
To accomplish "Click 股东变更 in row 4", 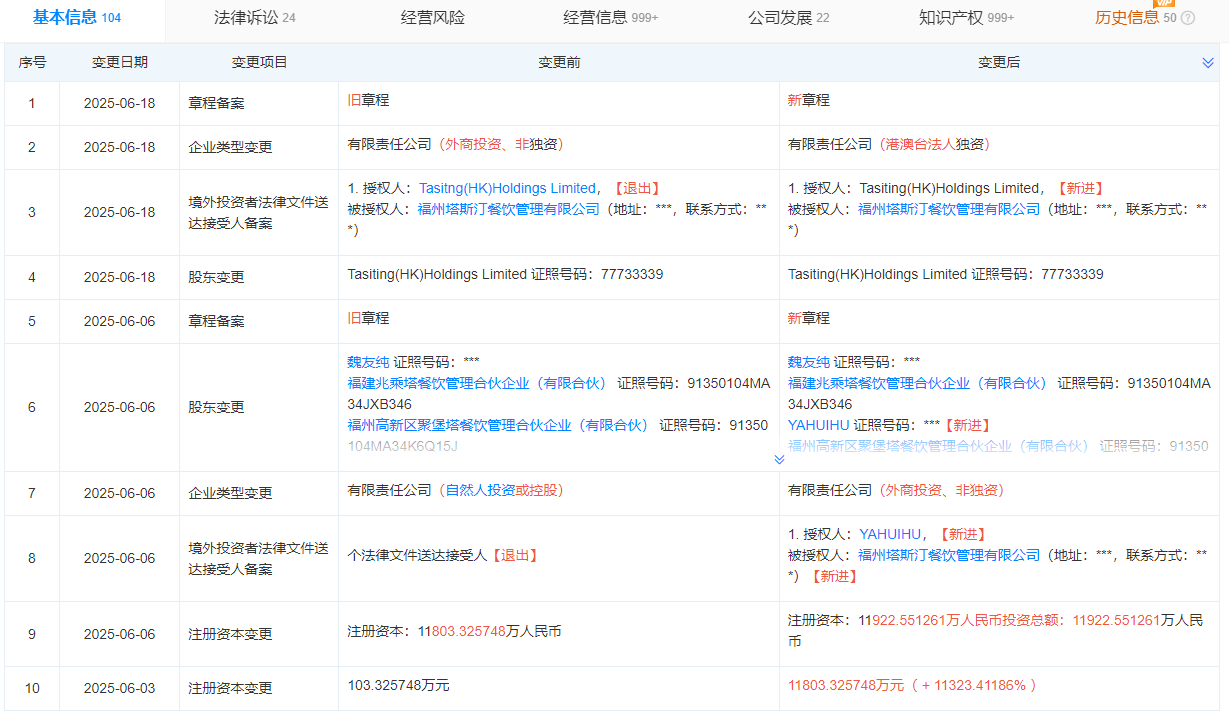I will [217, 277].
